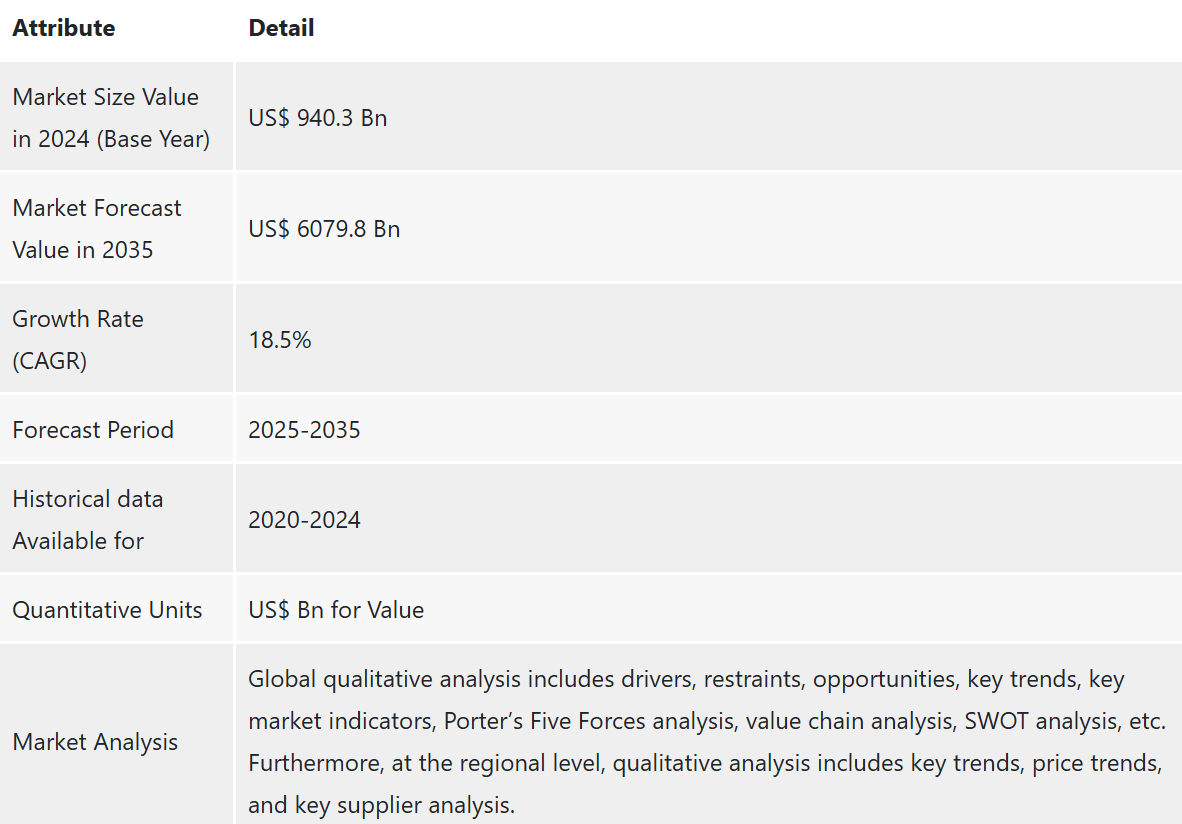This screenshot has height=824, width=1182.
Task: Click the US$ Bn for Value text
Action: point(336,609)
